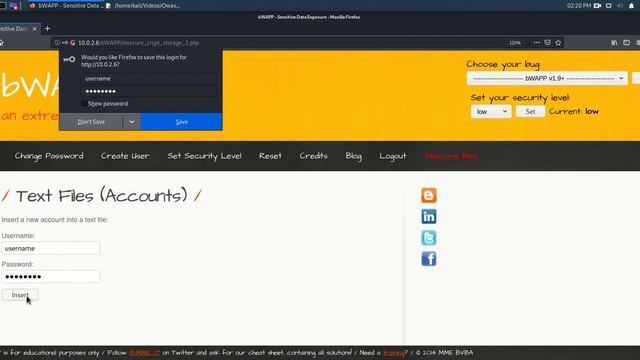
Task: Toggle the Firefox sidebar icon
Action: [626, 42]
